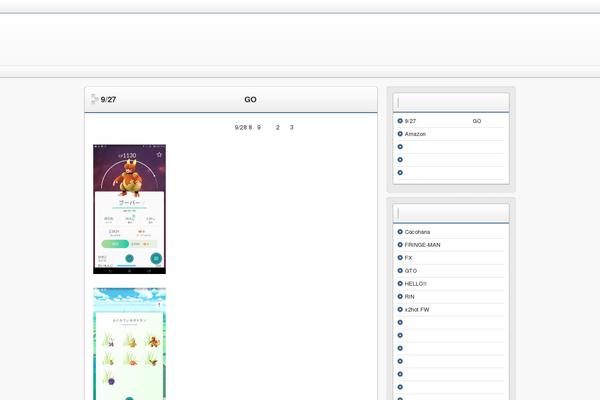The image size is (600, 400).
Task: Click the small document icon beside 9/27 title
Action: click(x=94, y=99)
